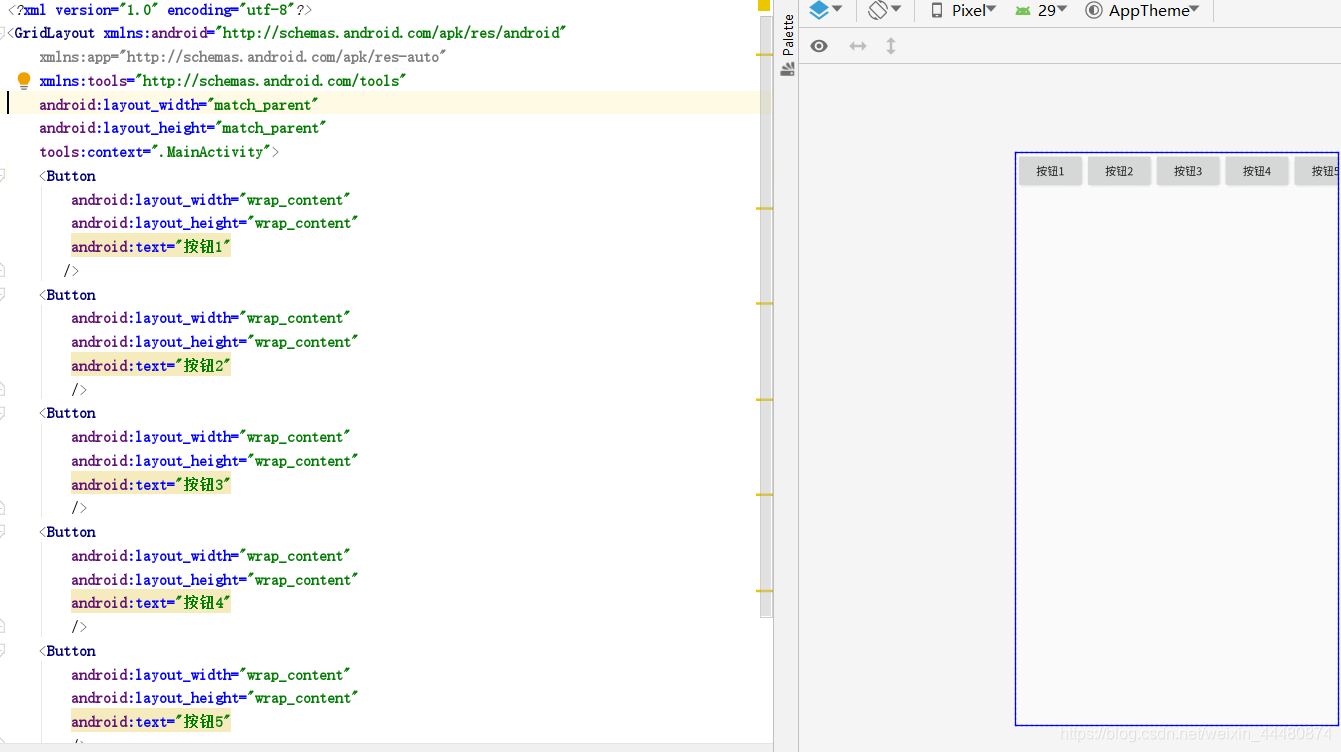This screenshot has width=1341, height=752.
Task: Click the layout_width line above 按钮3
Action: pos(211,437)
